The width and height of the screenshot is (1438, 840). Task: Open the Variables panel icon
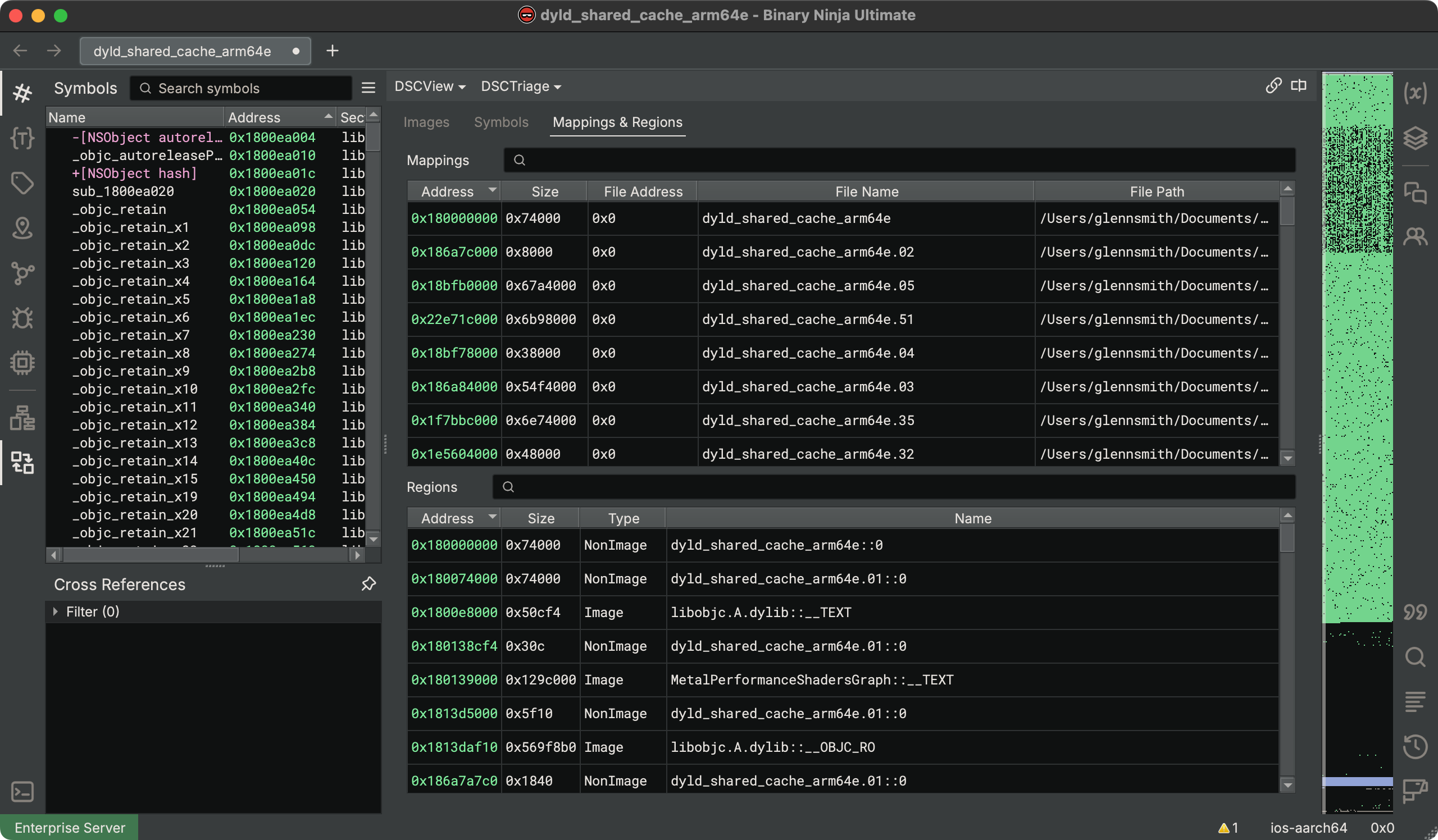(1415, 93)
